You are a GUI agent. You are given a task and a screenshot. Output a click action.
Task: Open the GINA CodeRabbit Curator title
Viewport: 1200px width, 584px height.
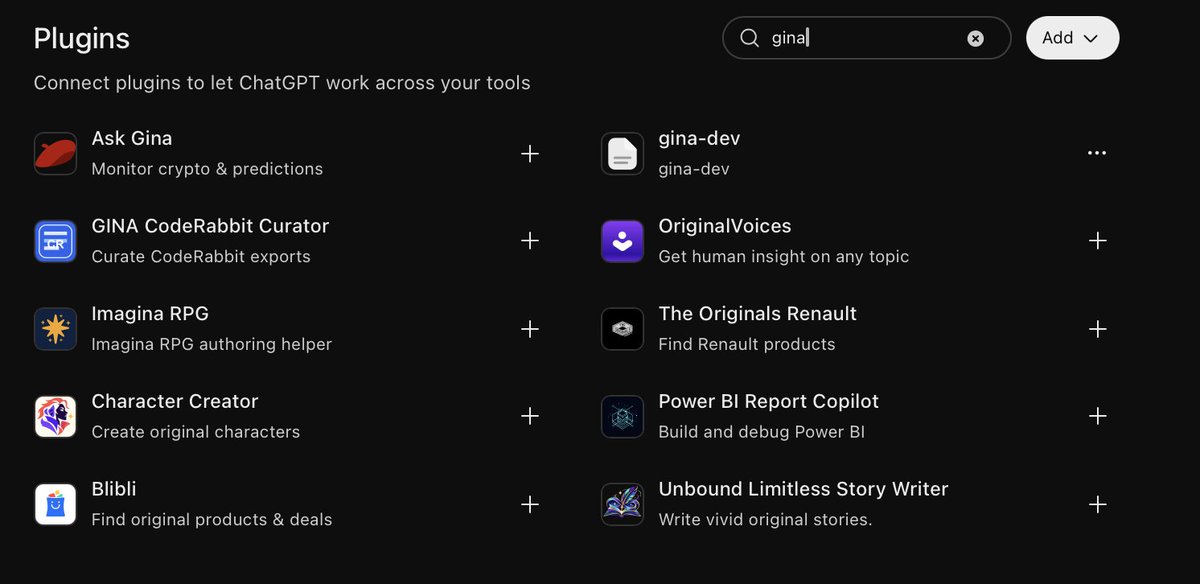[x=210, y=226]
